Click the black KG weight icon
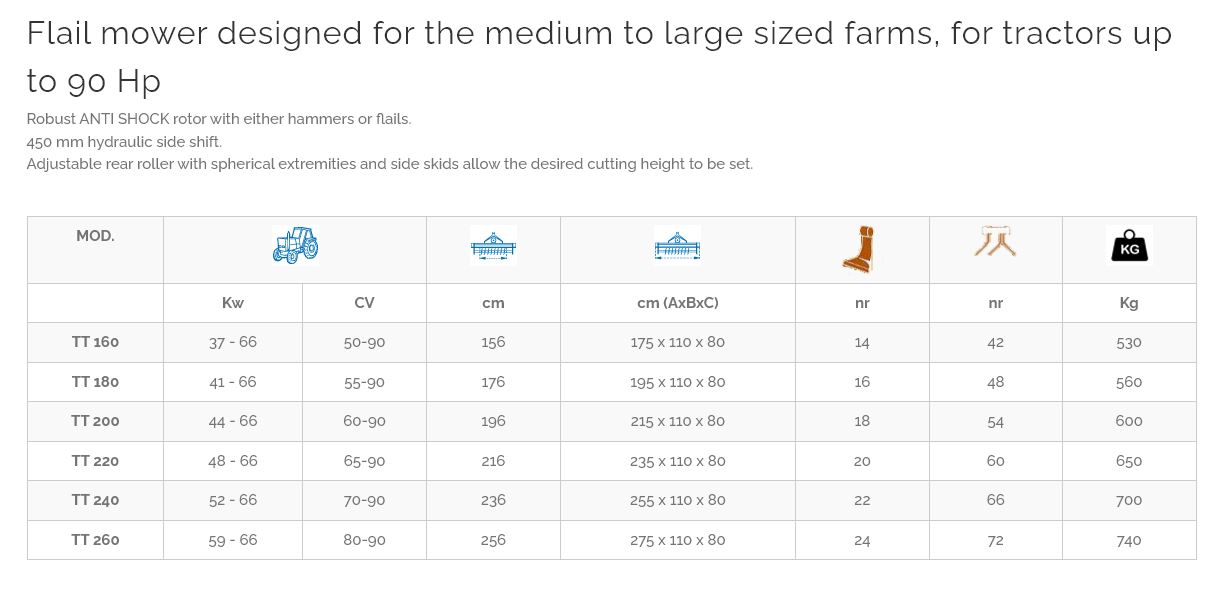This screenshot has width=1225, height=600. tap(1129, 245)
